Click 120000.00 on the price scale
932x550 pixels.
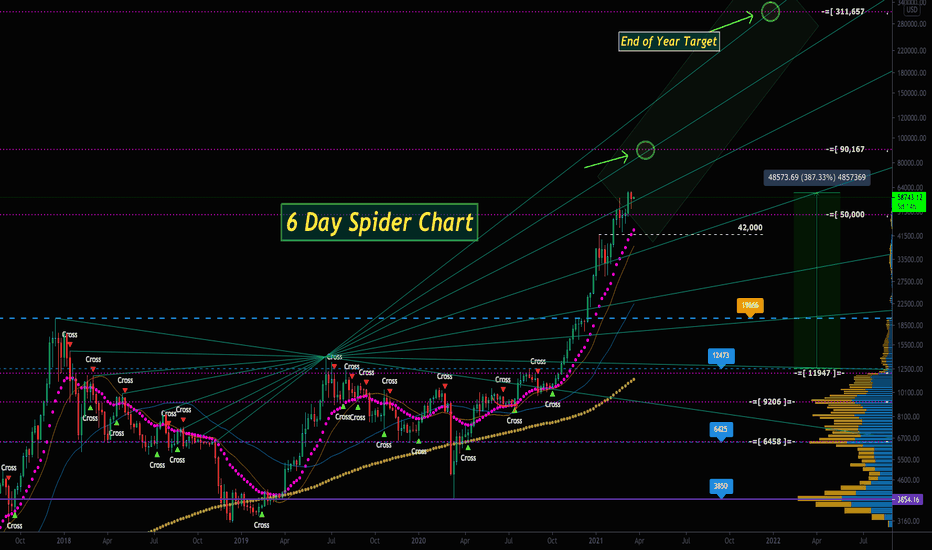[911, 118]
